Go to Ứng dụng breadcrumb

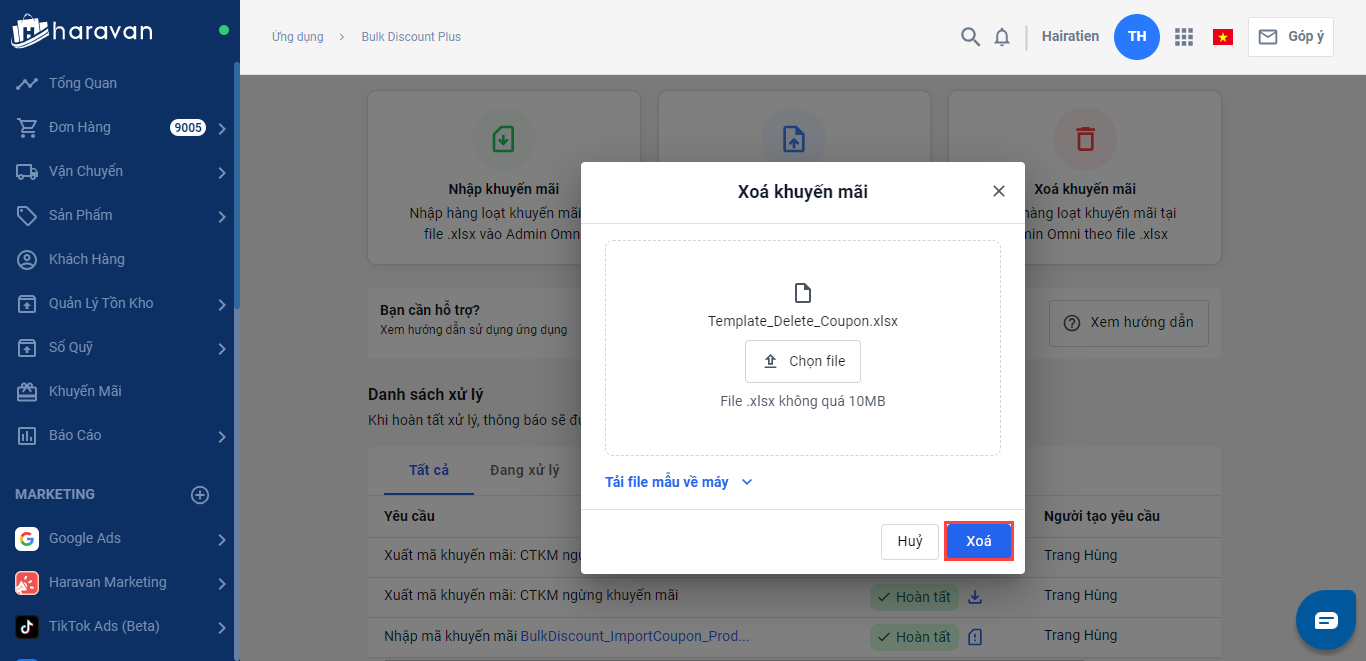click(x=298, y=37)
